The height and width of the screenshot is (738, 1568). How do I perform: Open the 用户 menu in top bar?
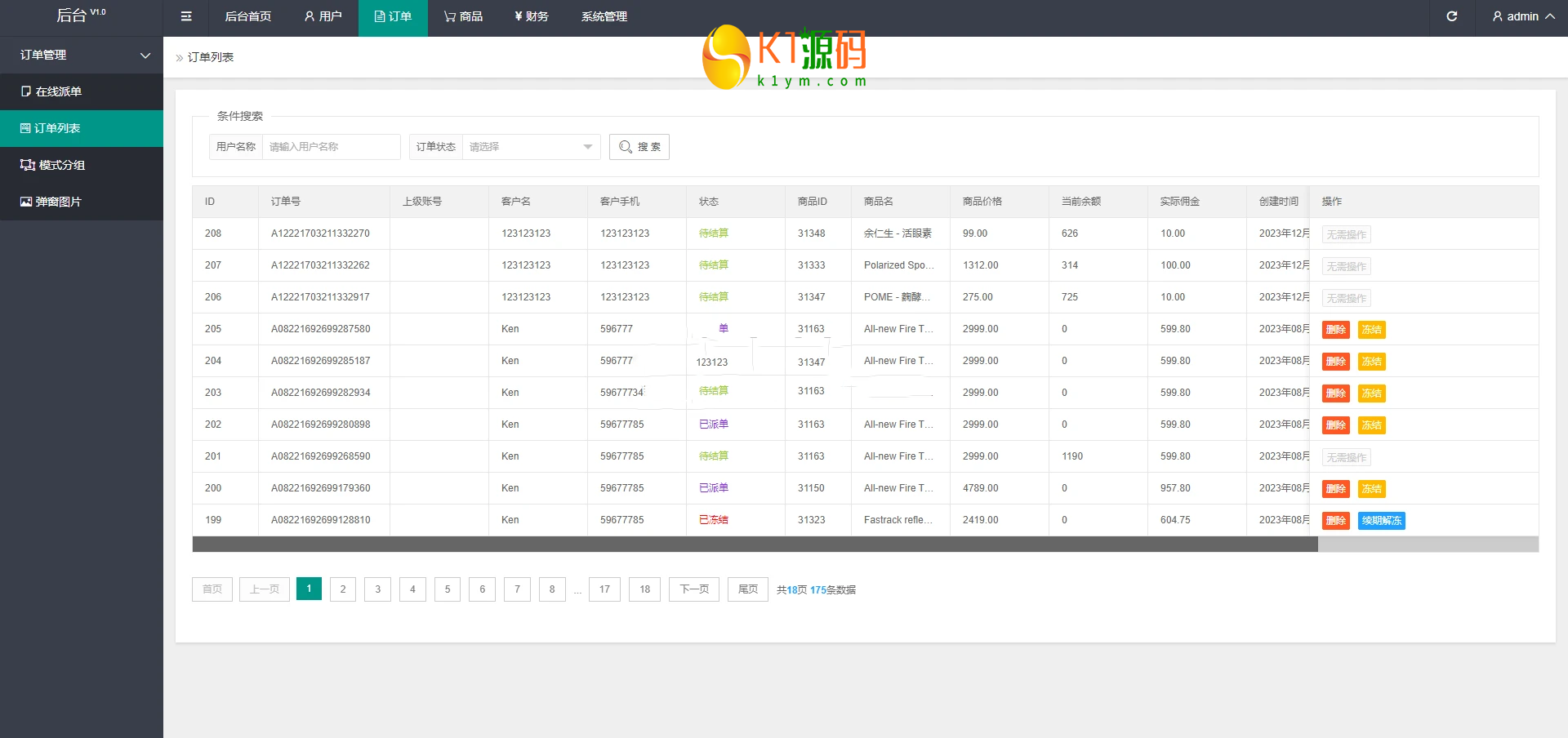pyautogui.click(x=323, y=16)
